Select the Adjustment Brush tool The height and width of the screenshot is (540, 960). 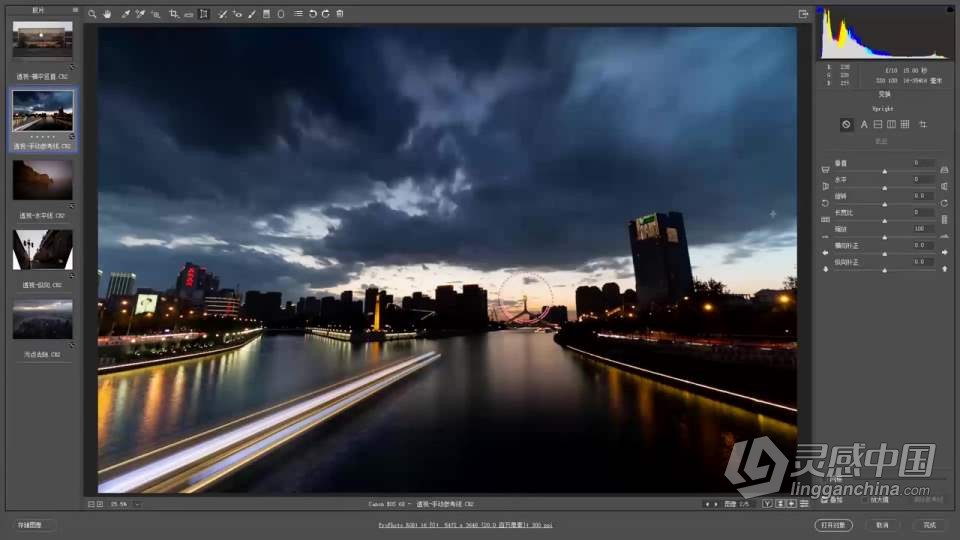click(252, 13)
